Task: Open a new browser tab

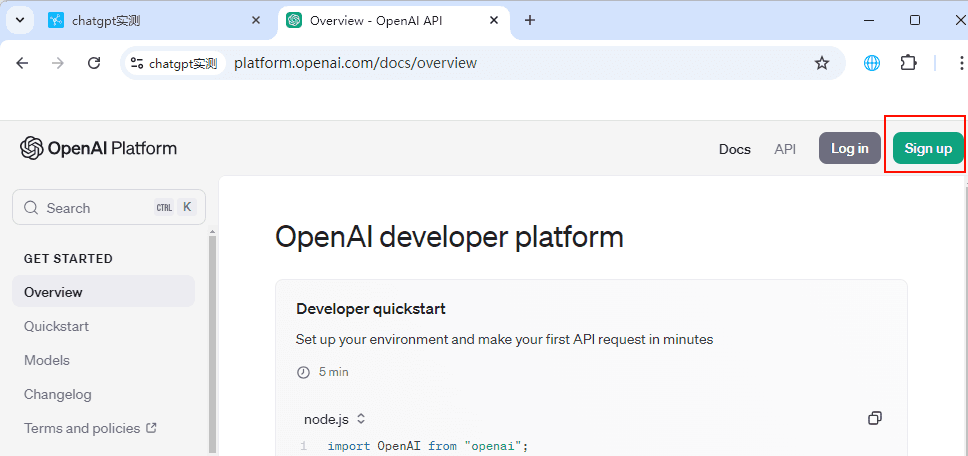Action: pos(530,20)
